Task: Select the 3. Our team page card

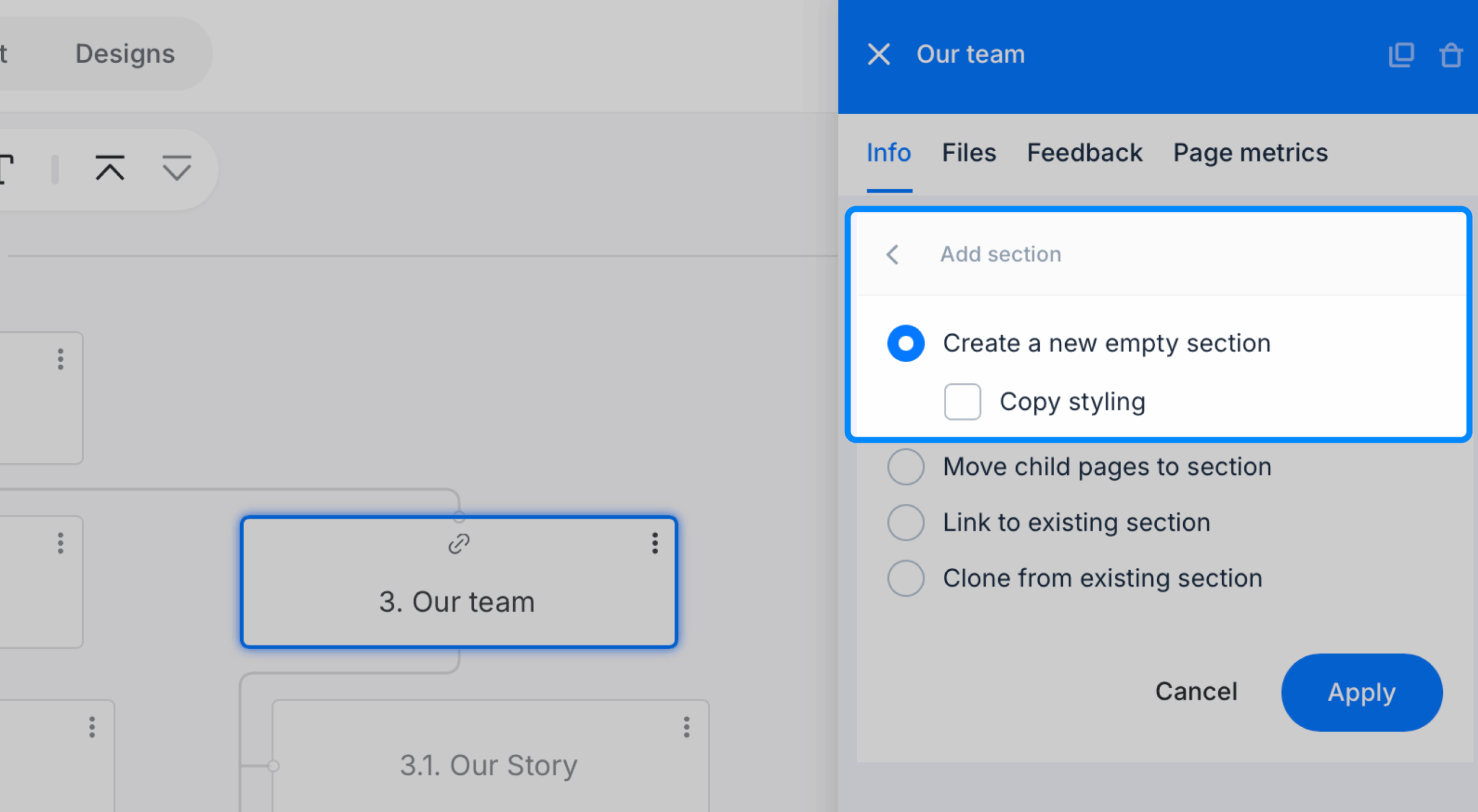Action: (459, 582)
